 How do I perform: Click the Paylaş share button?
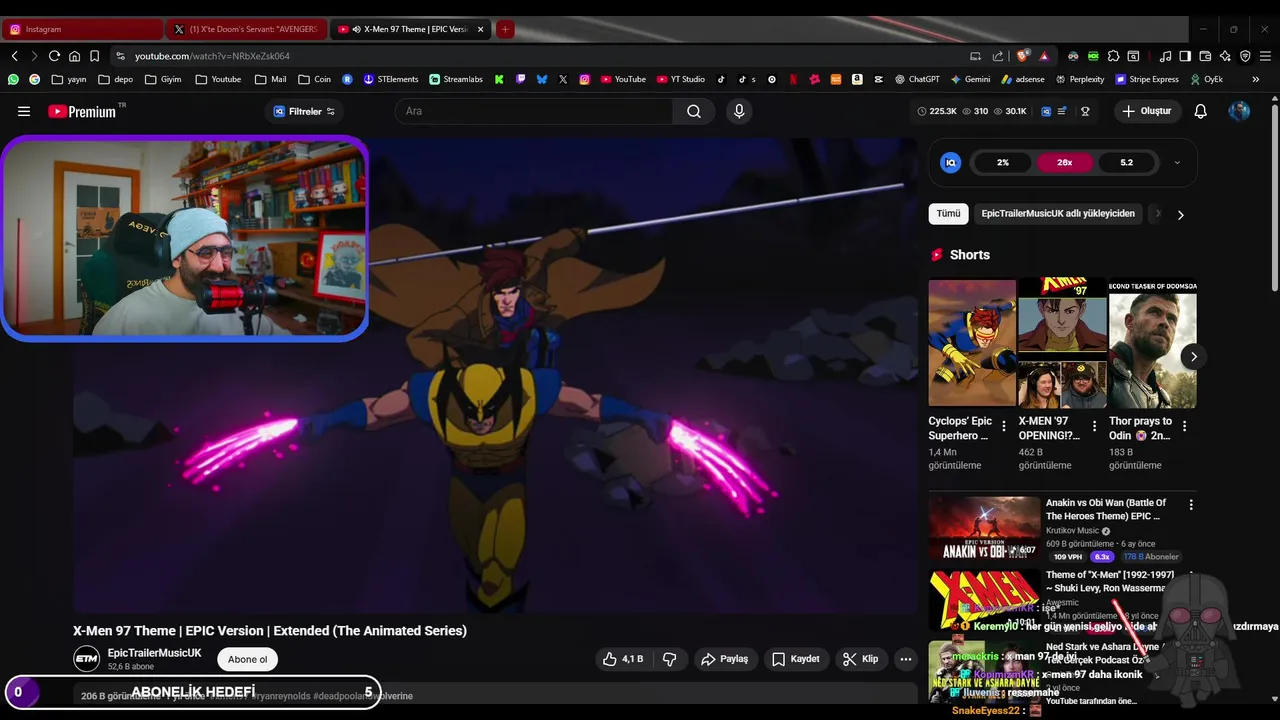pos(725,659)
